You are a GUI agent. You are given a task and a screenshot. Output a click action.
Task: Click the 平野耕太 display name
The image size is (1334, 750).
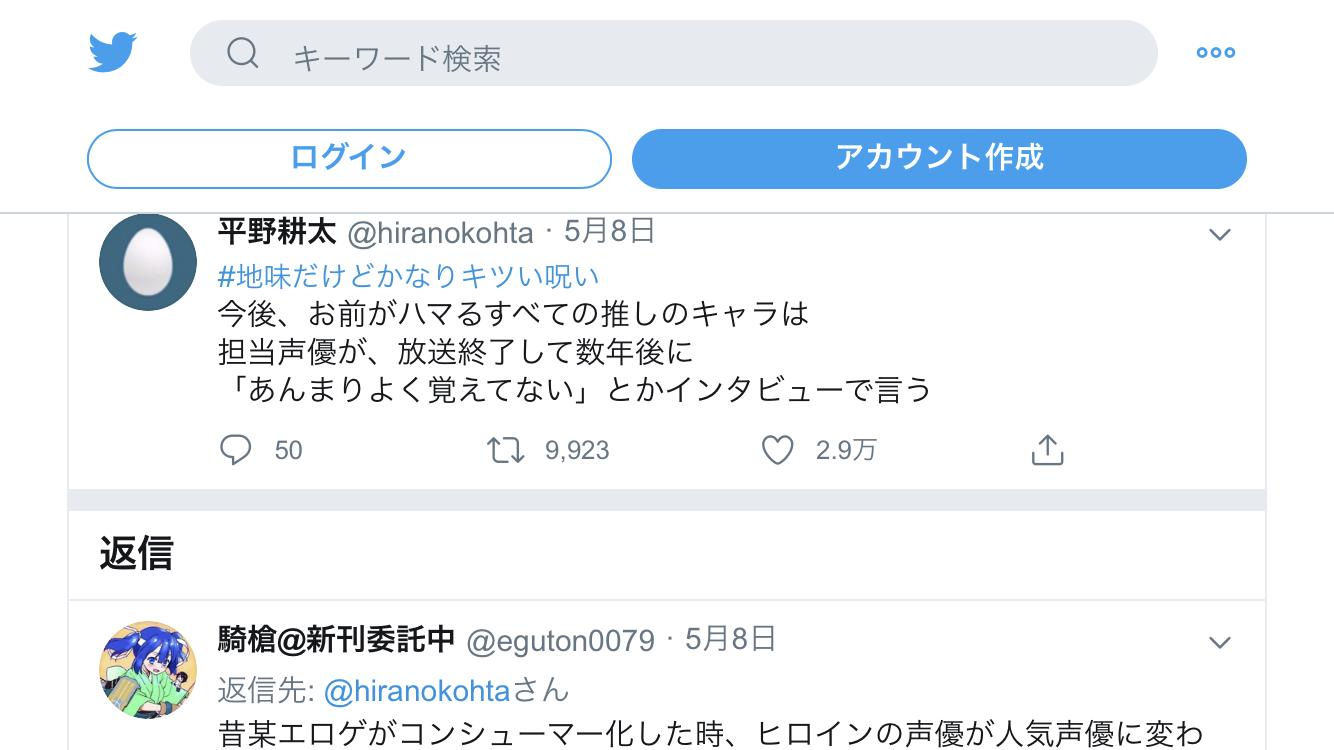point(276,232)
